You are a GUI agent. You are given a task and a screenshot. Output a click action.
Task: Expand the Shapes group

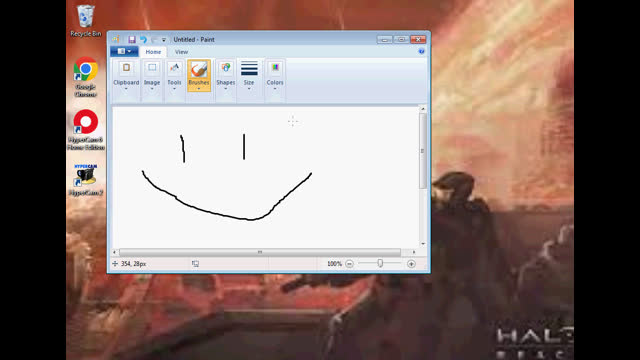[x=225, y=80]
